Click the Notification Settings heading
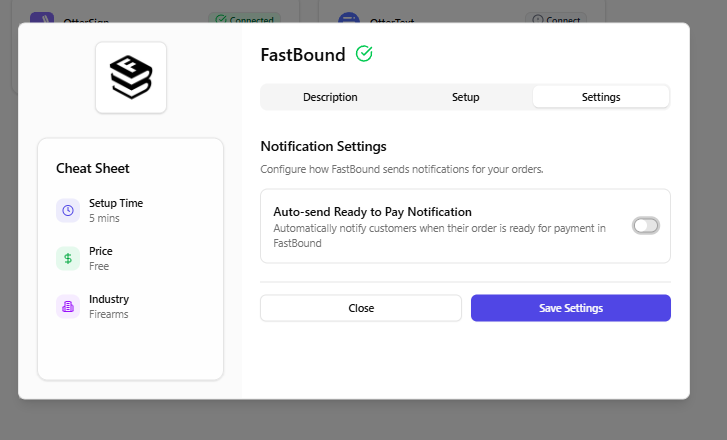 click(323, 146)
